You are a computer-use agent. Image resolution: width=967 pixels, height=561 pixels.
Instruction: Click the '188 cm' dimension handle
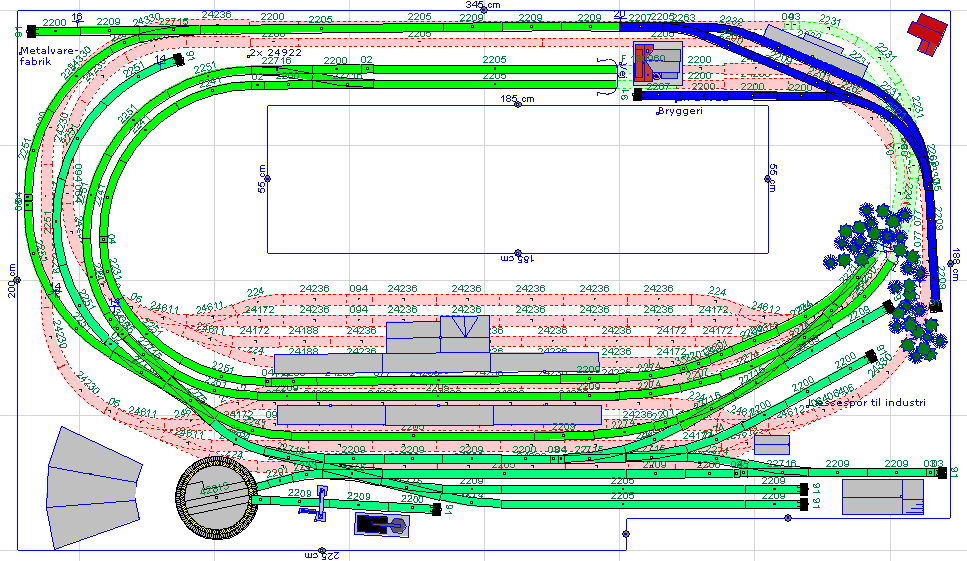[x=950, y=263]
